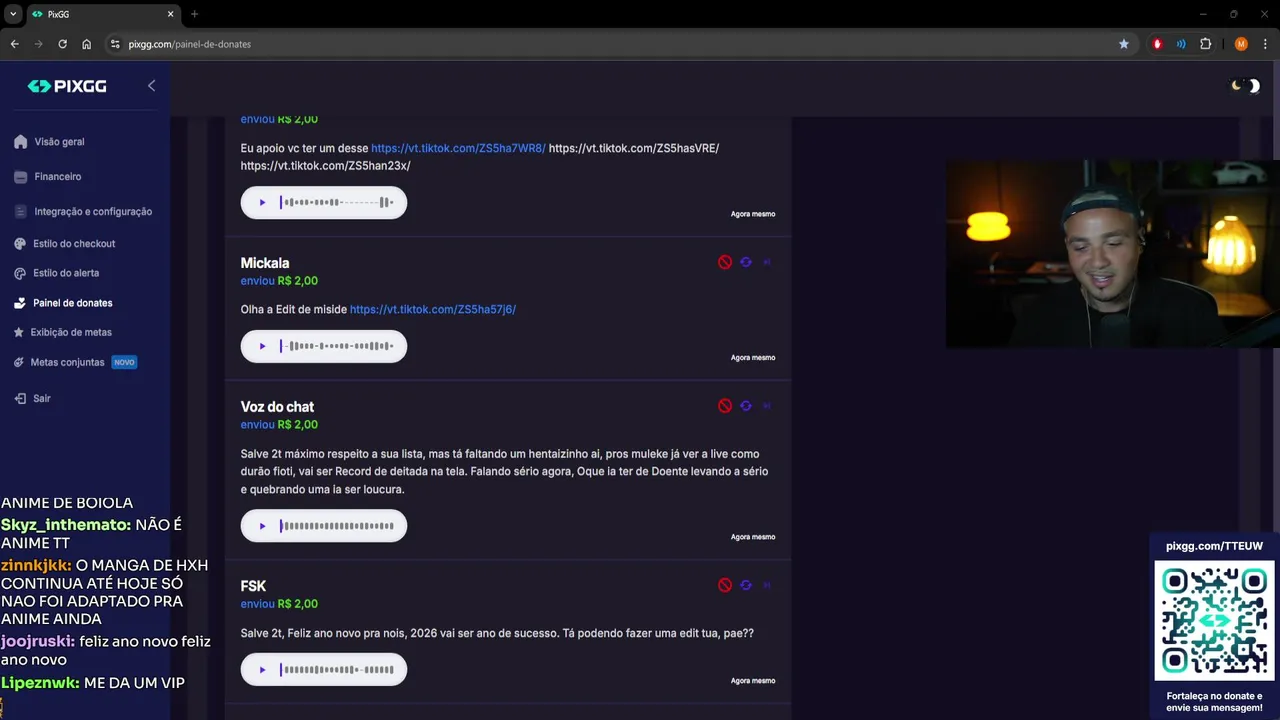This screenshot has height=720, width=1280.
Task: Play Mickala's donation audio message
Action: tap(262, 346)
